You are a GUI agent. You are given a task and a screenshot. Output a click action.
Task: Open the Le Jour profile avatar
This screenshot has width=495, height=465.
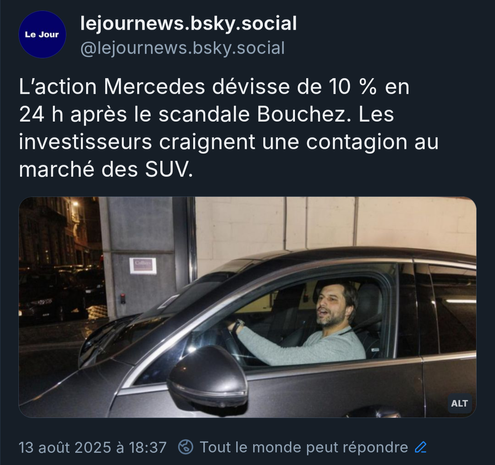(x=42, y=35)
